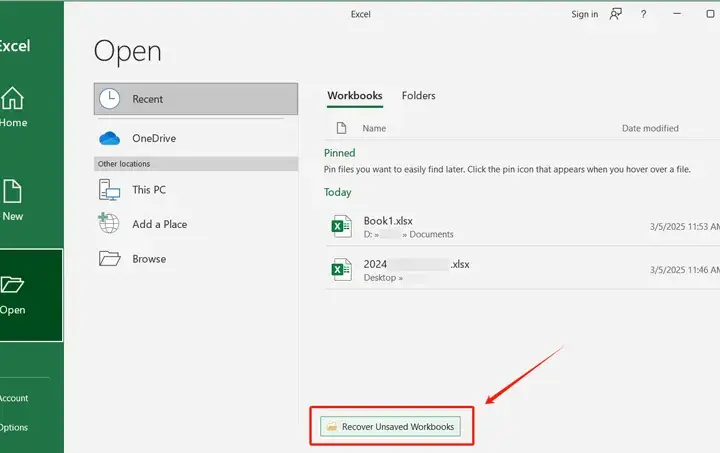This screenshot has height=453, width=720.
Task: Click the This PC computer icon
Action: pyautogui.click(x=109, y=190)
